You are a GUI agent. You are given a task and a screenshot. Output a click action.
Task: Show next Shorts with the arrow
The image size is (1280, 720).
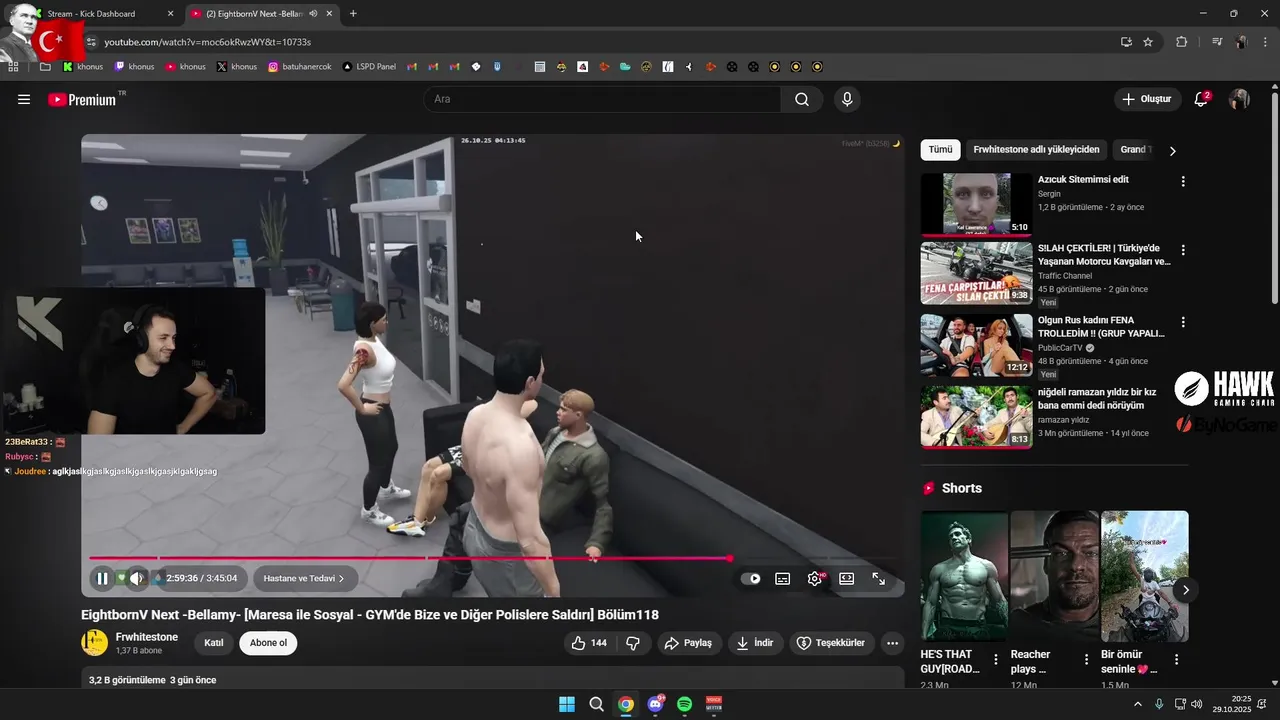click(x=1185, y=590)
